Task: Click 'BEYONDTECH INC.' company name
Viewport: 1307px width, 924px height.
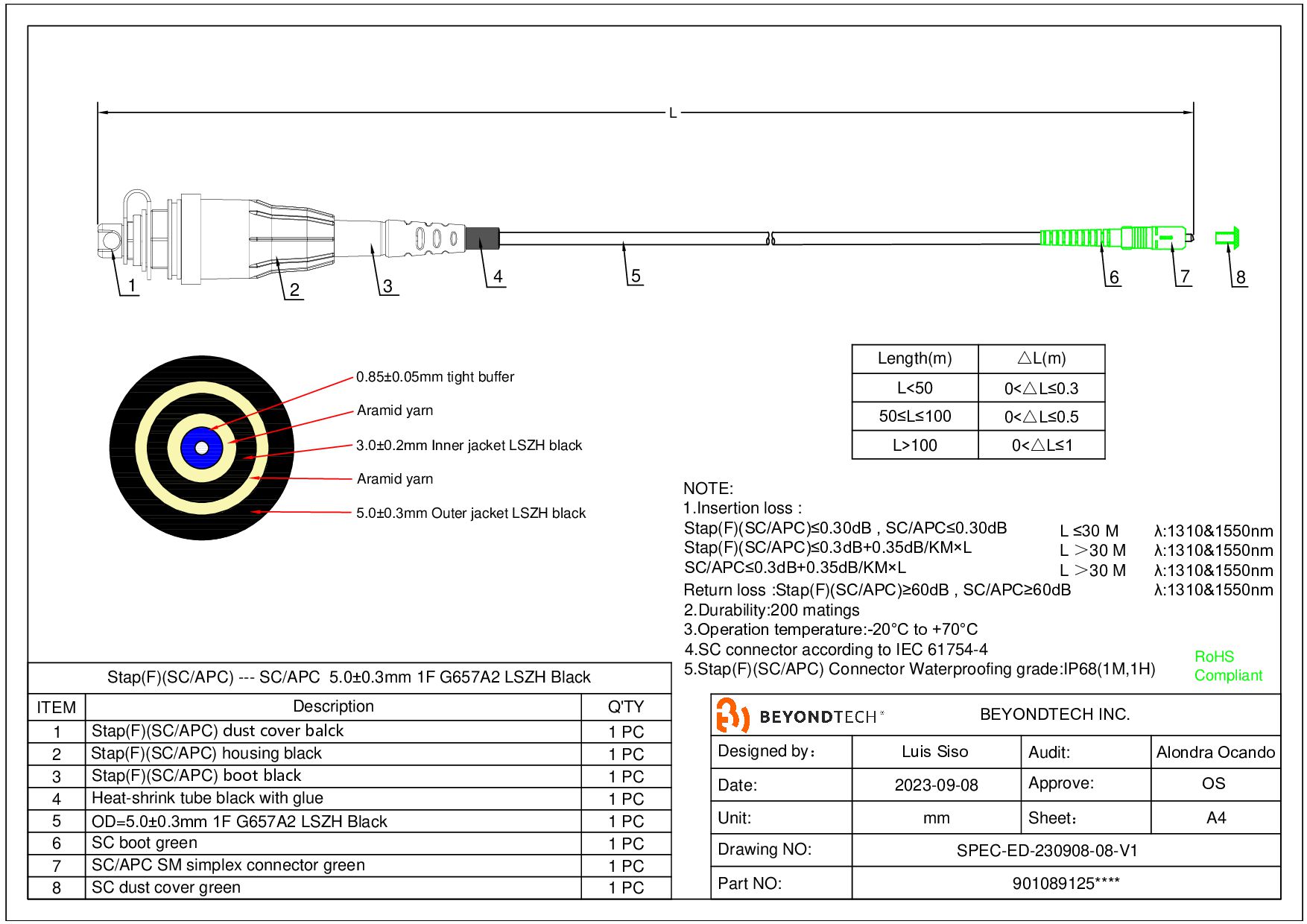Action: [1055, 715]
